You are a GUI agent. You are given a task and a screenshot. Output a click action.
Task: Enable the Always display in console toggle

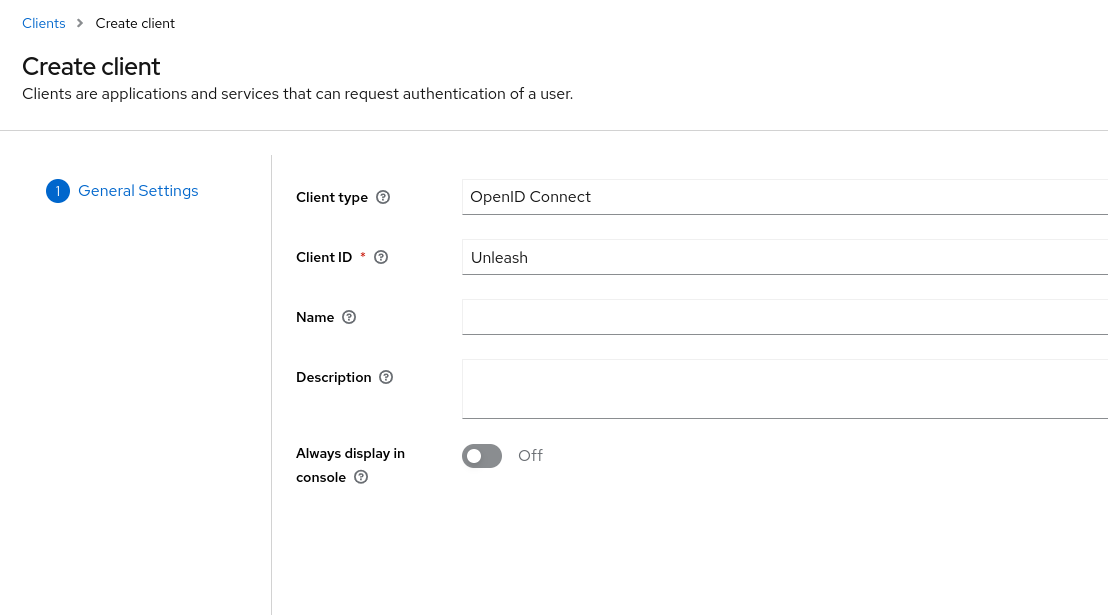[482, 455]
